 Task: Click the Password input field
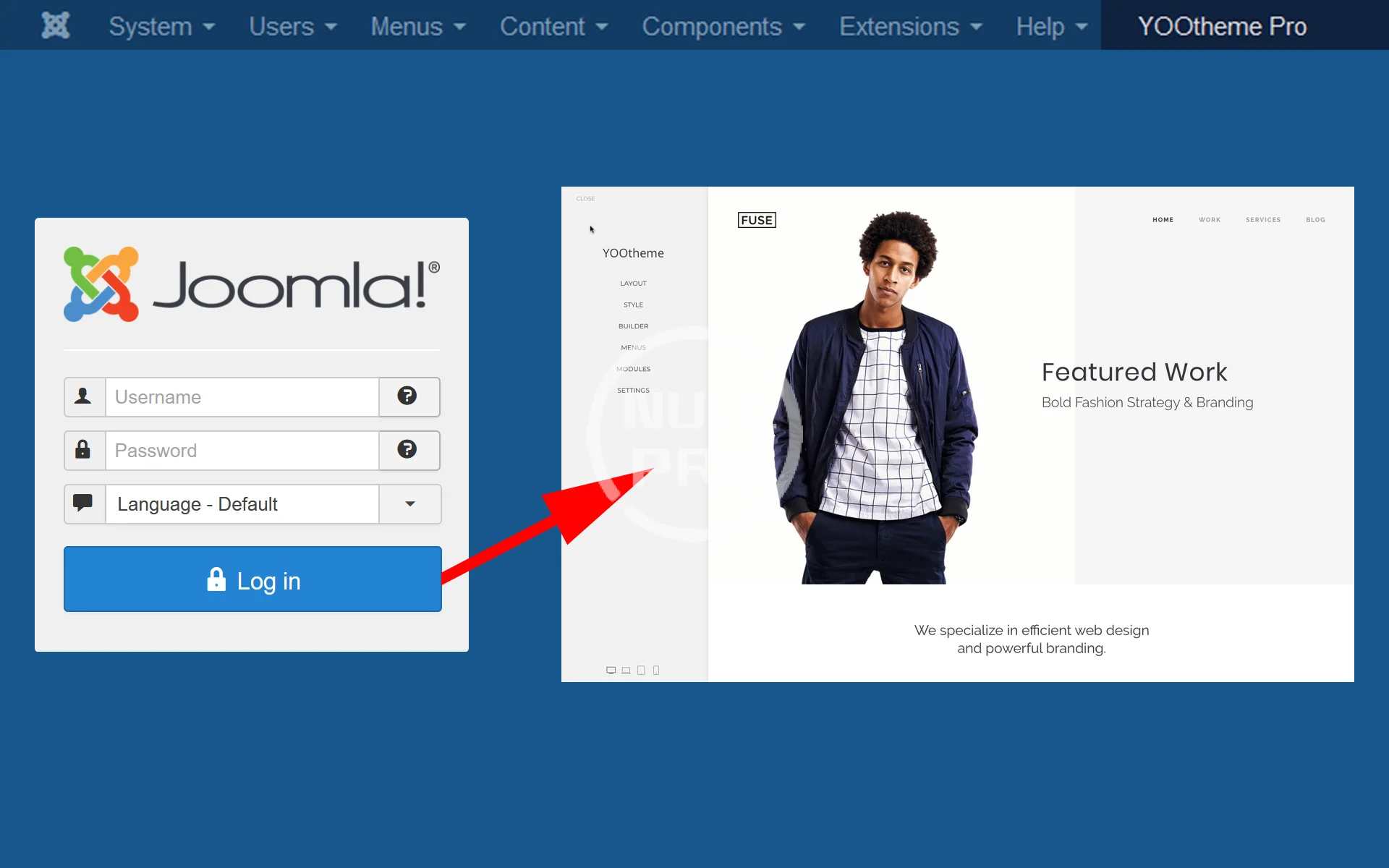click(x=242, y=451)
